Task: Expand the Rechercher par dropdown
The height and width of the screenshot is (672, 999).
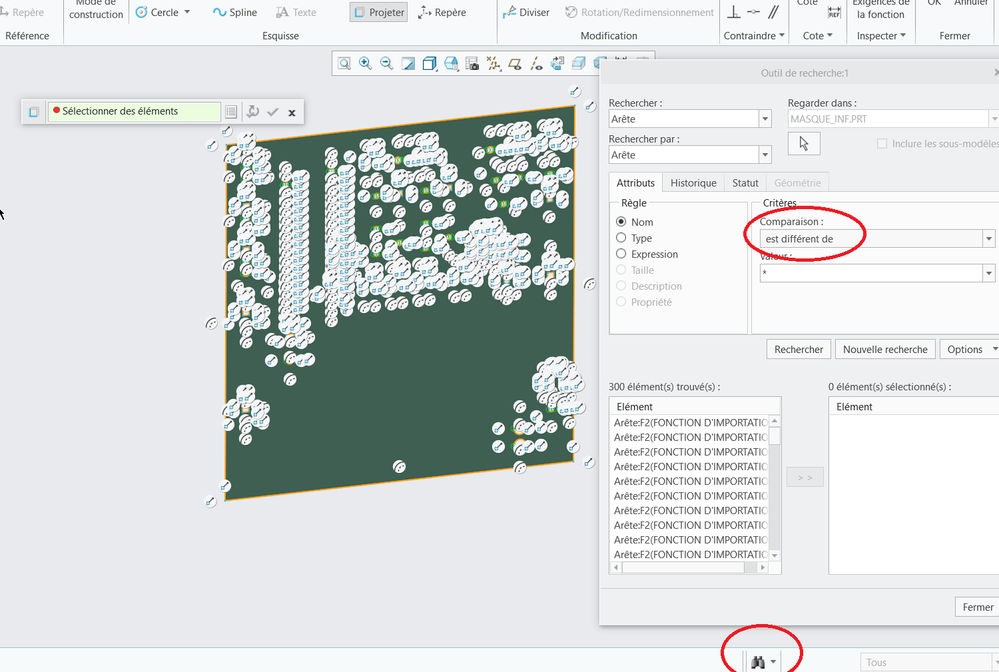Action: (x=765, y=155)
